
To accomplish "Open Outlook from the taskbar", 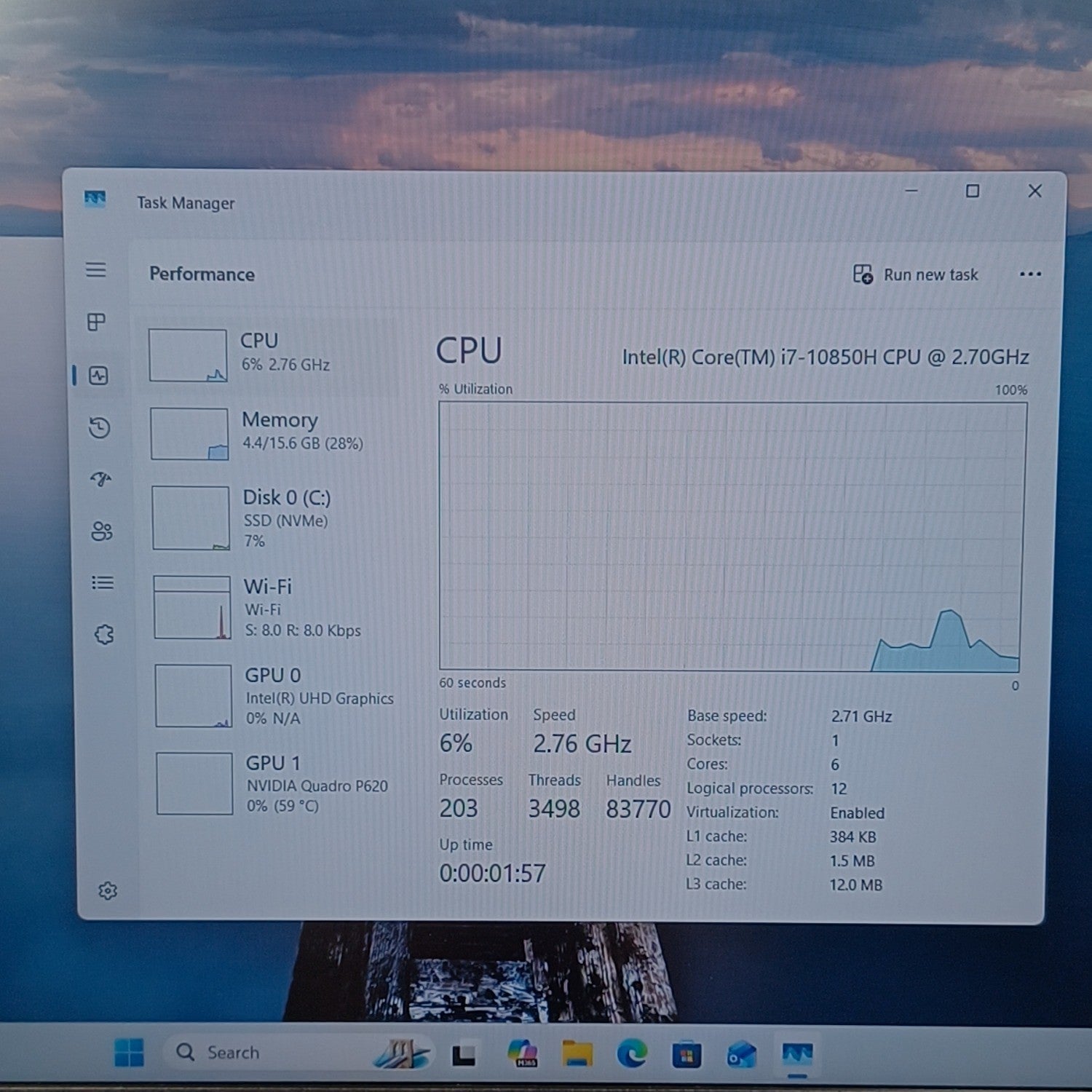I will coord(742,1054).
